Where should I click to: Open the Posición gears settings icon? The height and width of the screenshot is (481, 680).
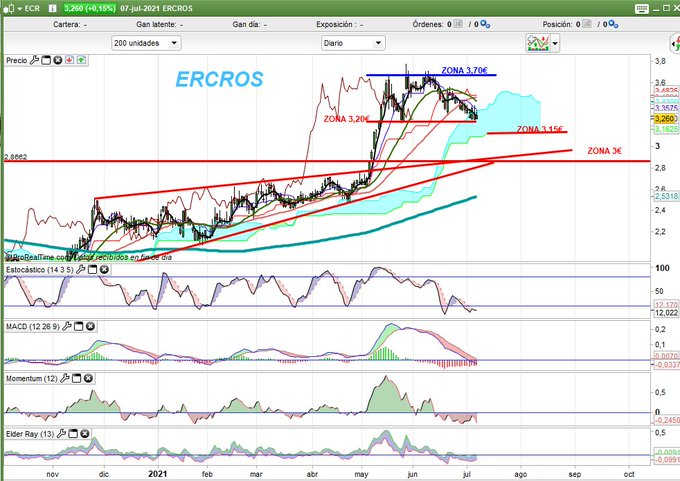pos(613,24)
